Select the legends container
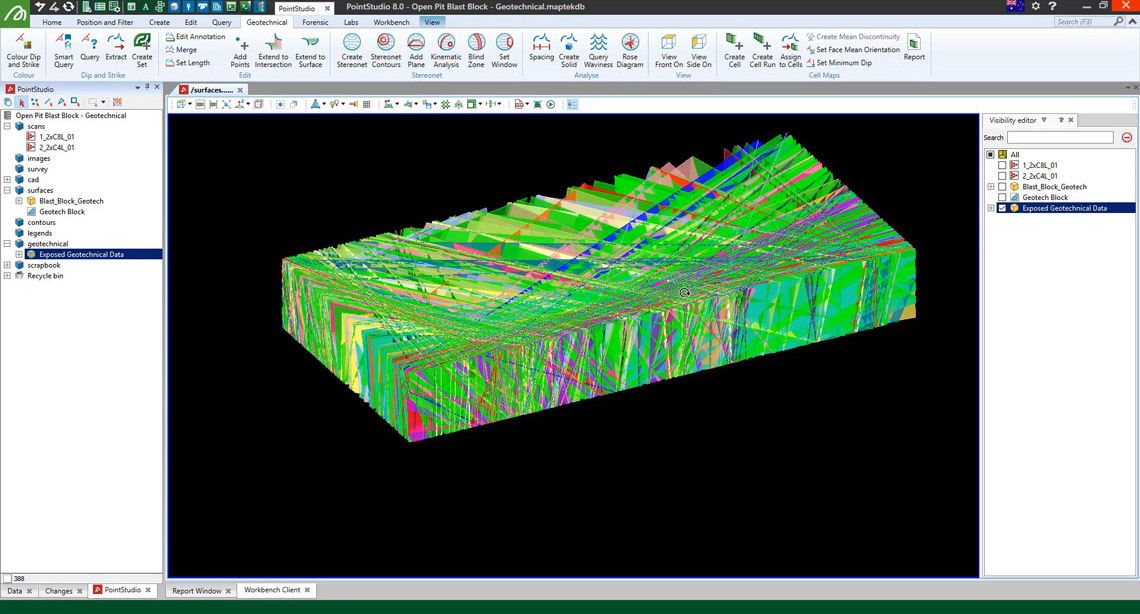Image resolution: width=1140 pixels, height=614 pixels. pyautogui.click(x=39, y=233)
